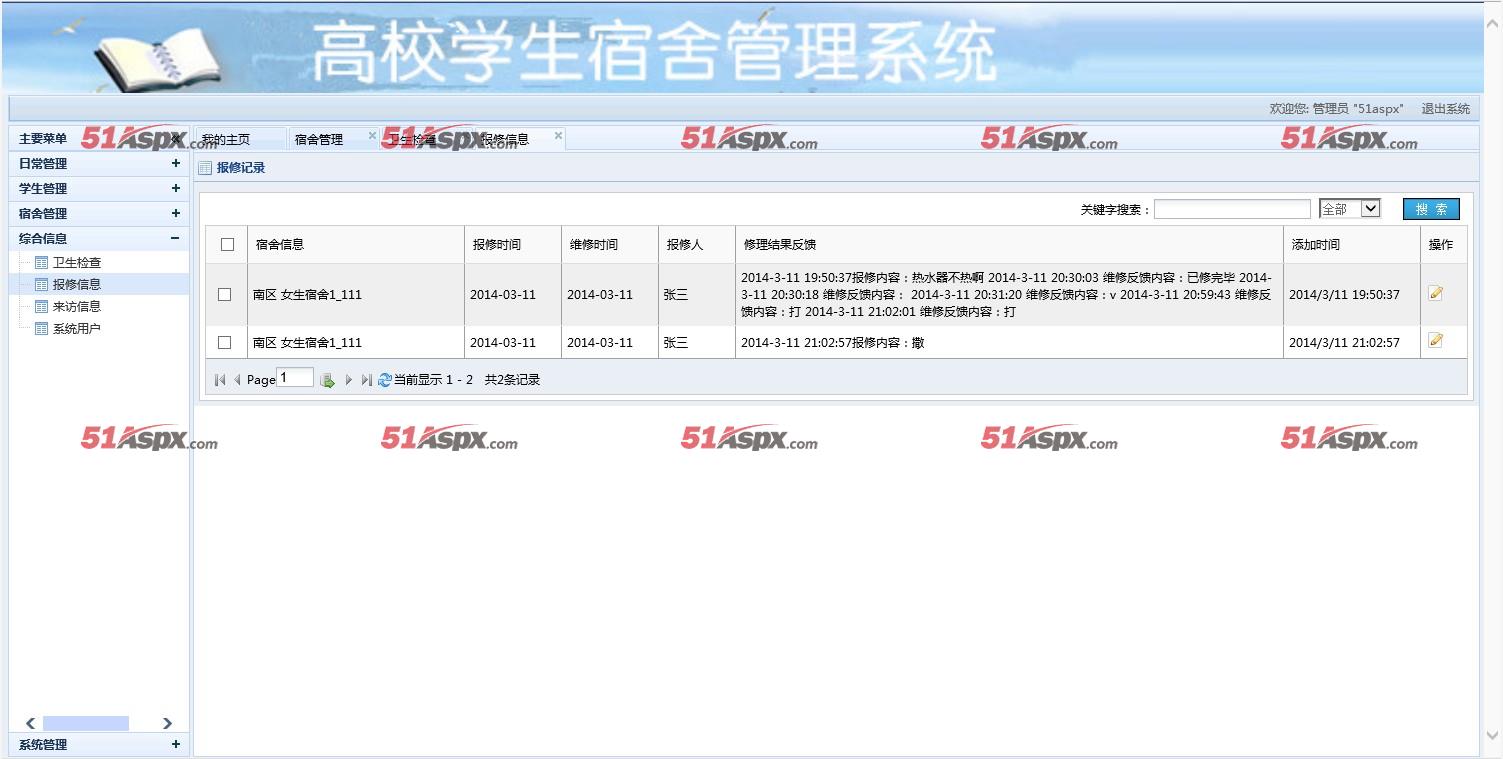
Task: Click the 添加时间 column header
Action: 1352,244
